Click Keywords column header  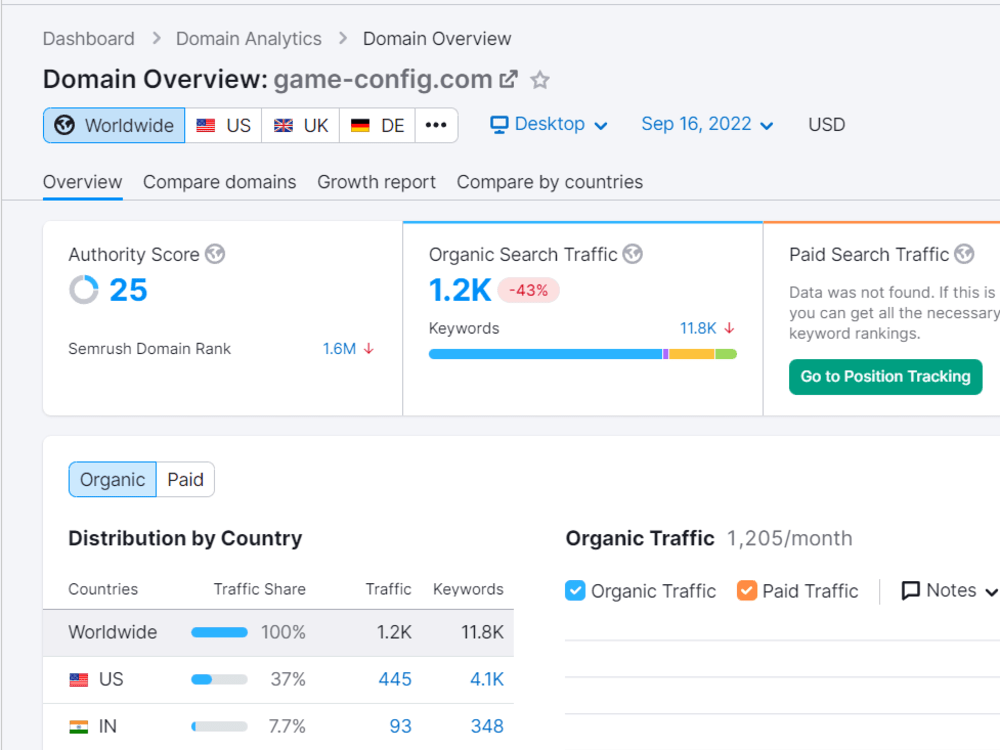468,589
